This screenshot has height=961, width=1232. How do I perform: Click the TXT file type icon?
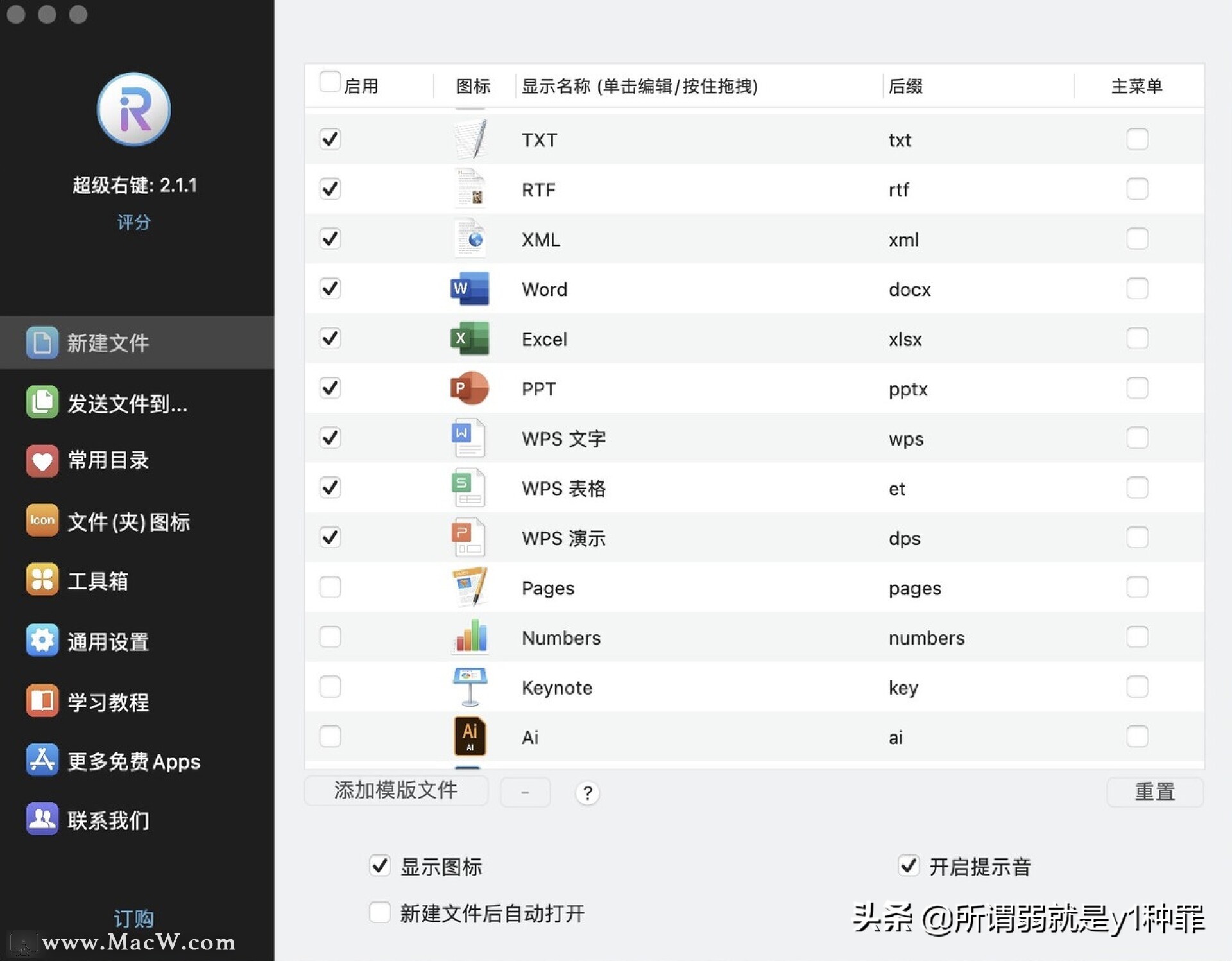(x=470, y=139)
